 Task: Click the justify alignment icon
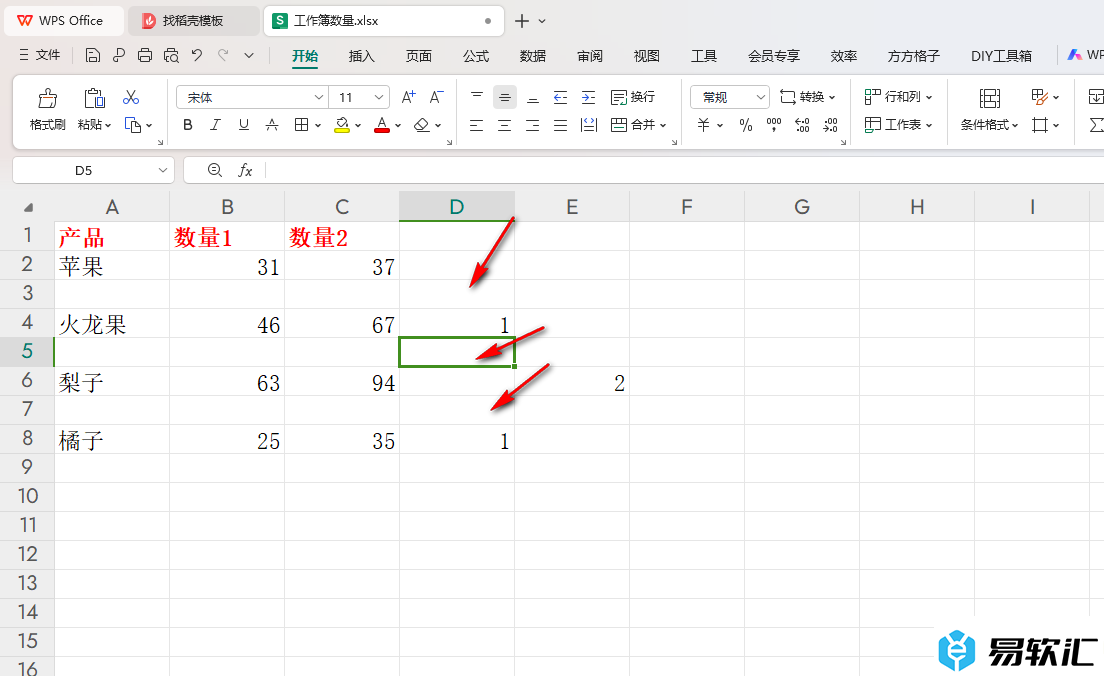560,125
